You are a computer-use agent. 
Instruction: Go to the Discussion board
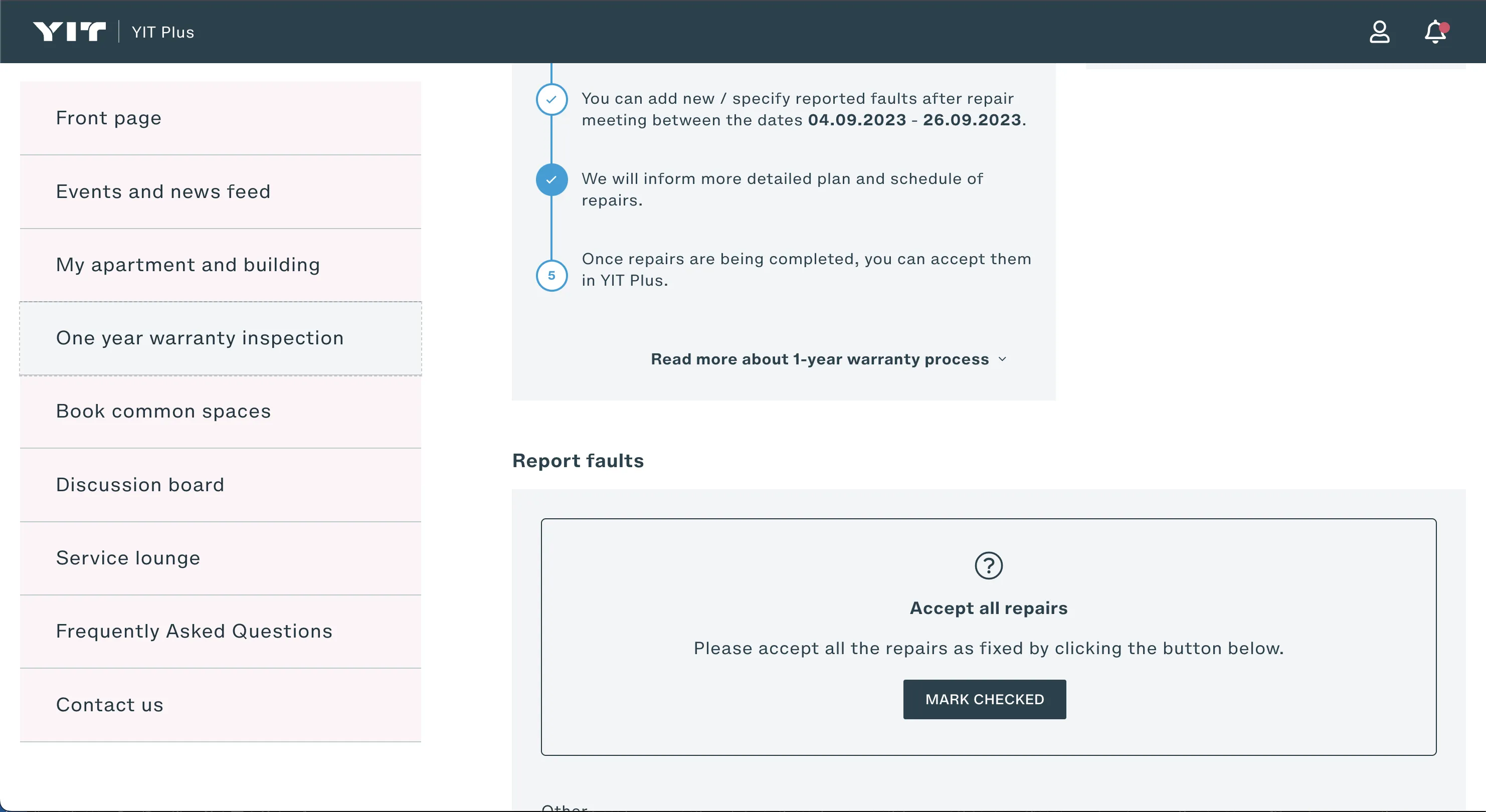coord(221,485)
